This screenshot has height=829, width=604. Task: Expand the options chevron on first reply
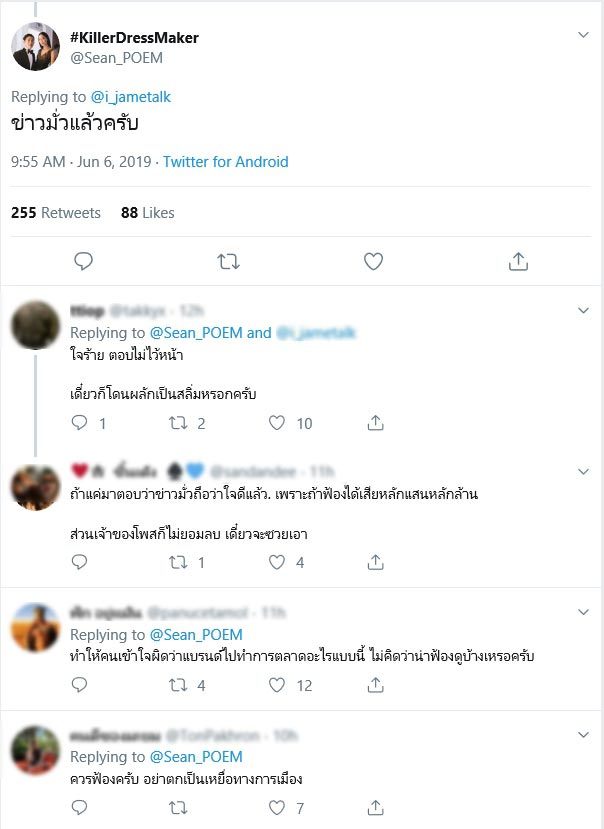coord(584,312)
